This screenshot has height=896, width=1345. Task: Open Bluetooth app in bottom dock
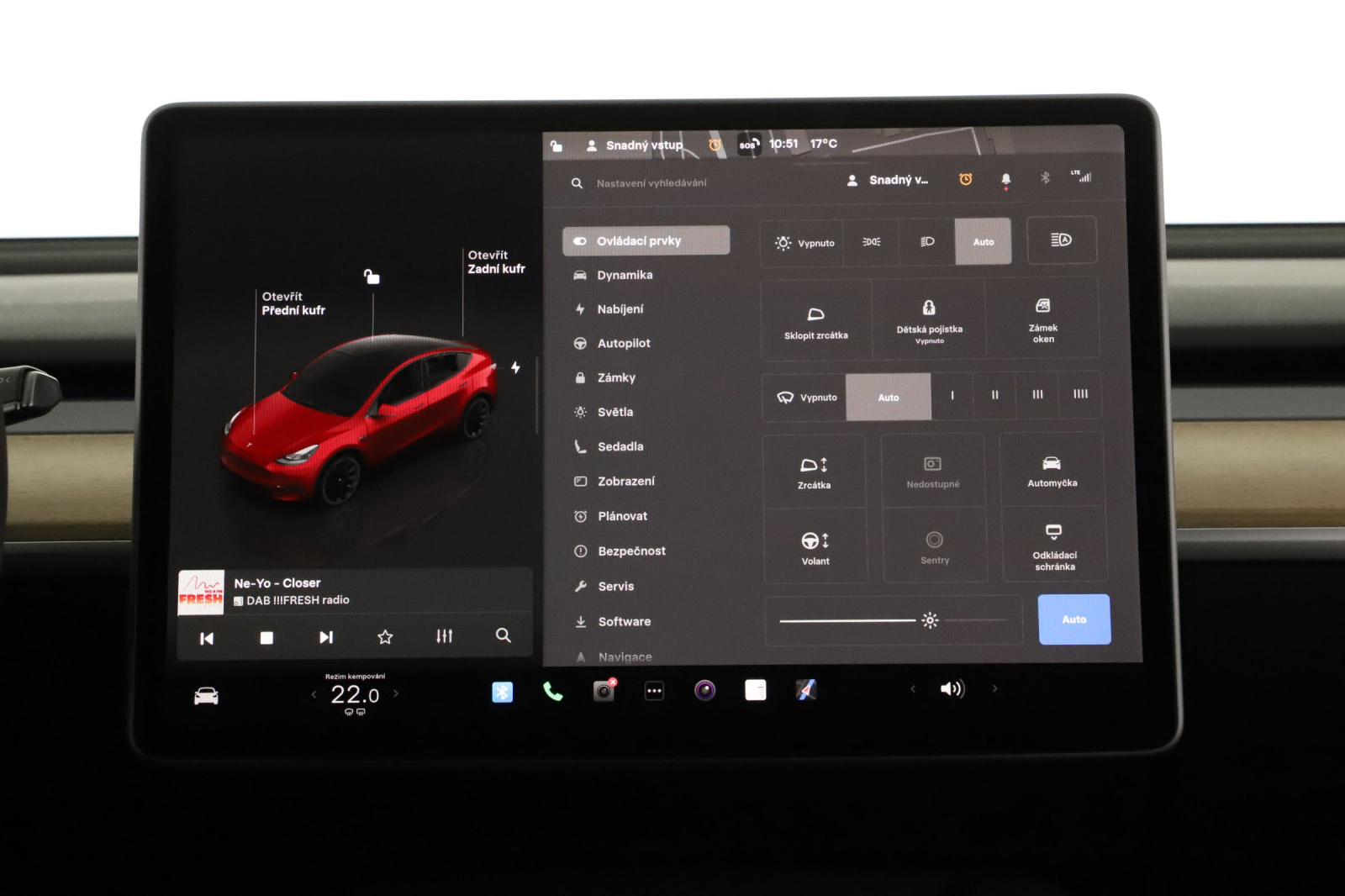click(x=502, y=692)
